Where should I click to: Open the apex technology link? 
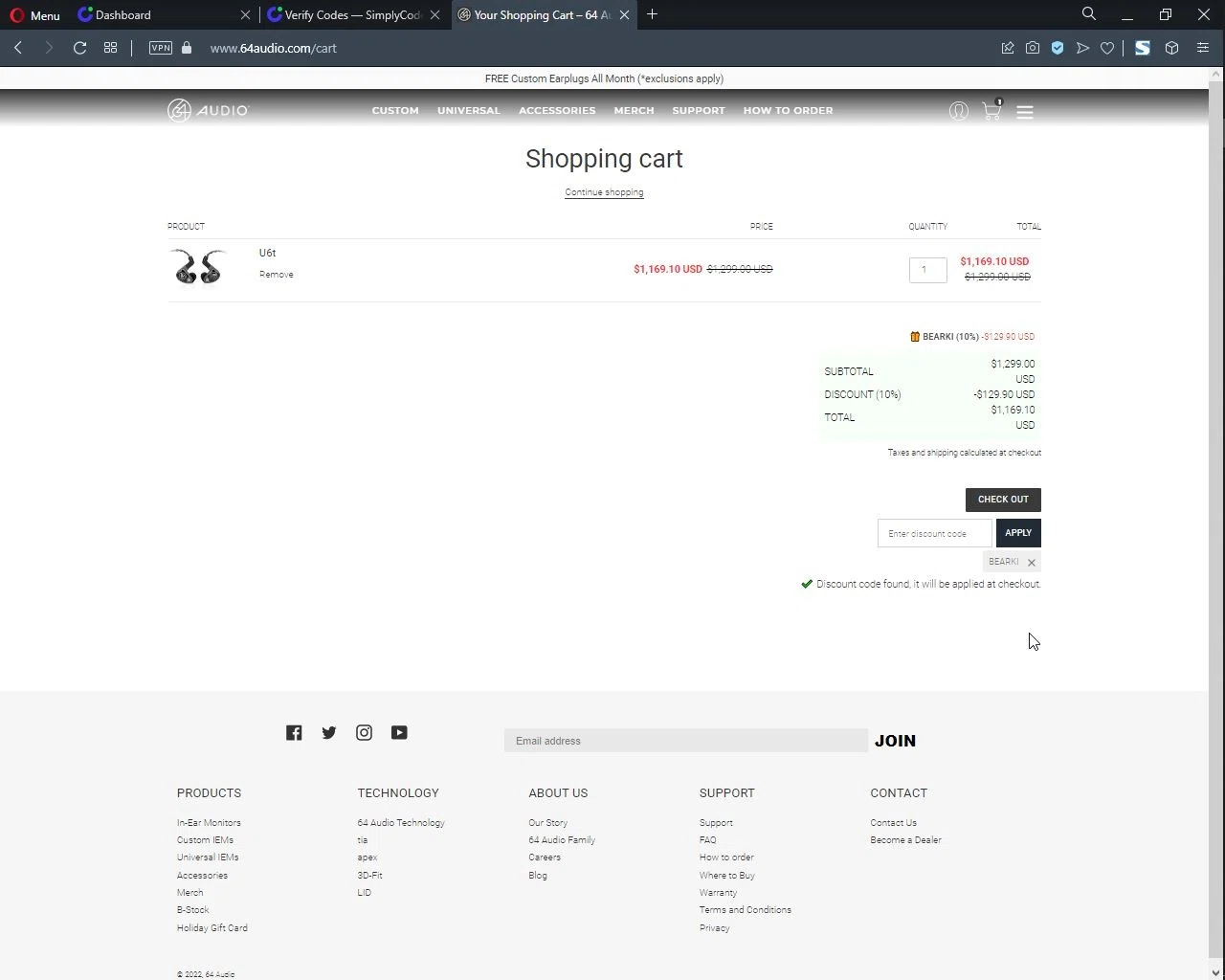pyautogui.click(x=367, y=857)
